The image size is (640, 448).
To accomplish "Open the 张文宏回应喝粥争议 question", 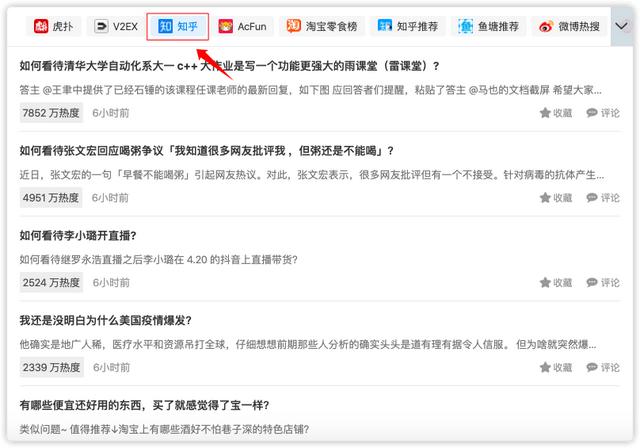I will click(x=207, y=151).
